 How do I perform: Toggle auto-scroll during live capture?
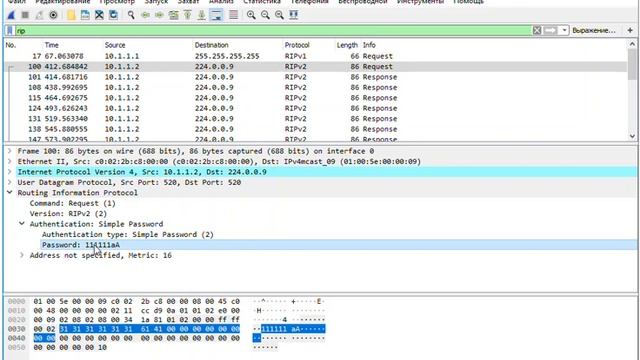point(216,15)
